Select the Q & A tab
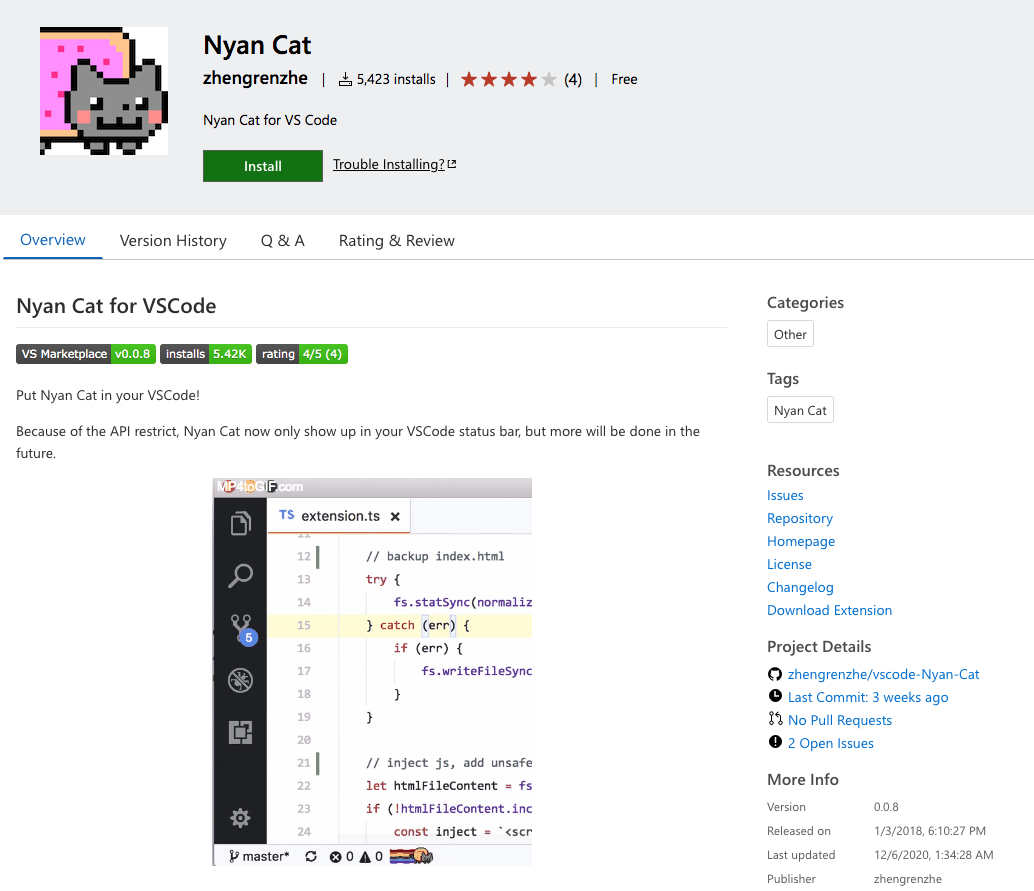 pyautogui.click(x=282, y=240)
